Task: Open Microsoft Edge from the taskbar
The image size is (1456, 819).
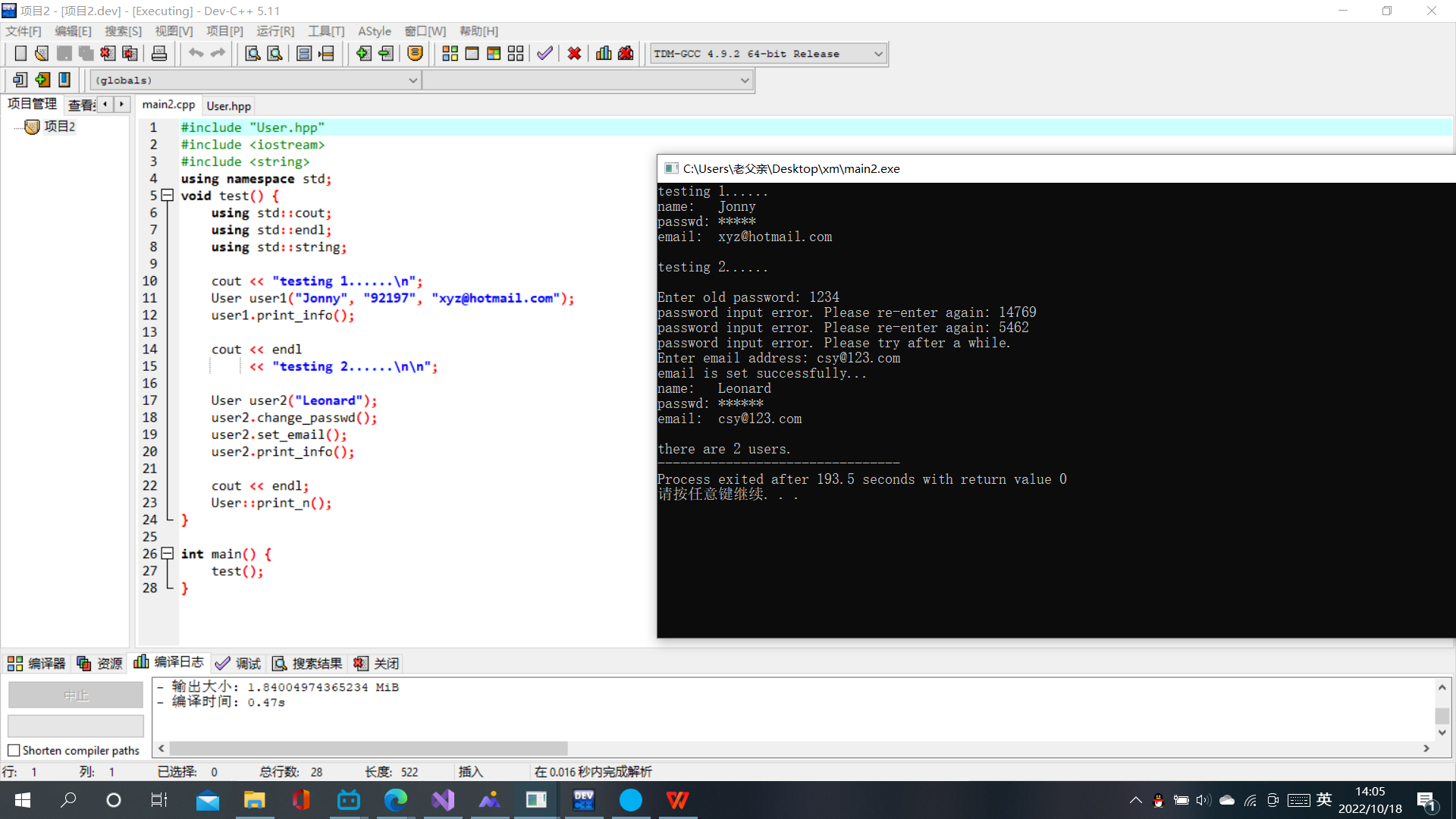Action: [x=395, y=800]
